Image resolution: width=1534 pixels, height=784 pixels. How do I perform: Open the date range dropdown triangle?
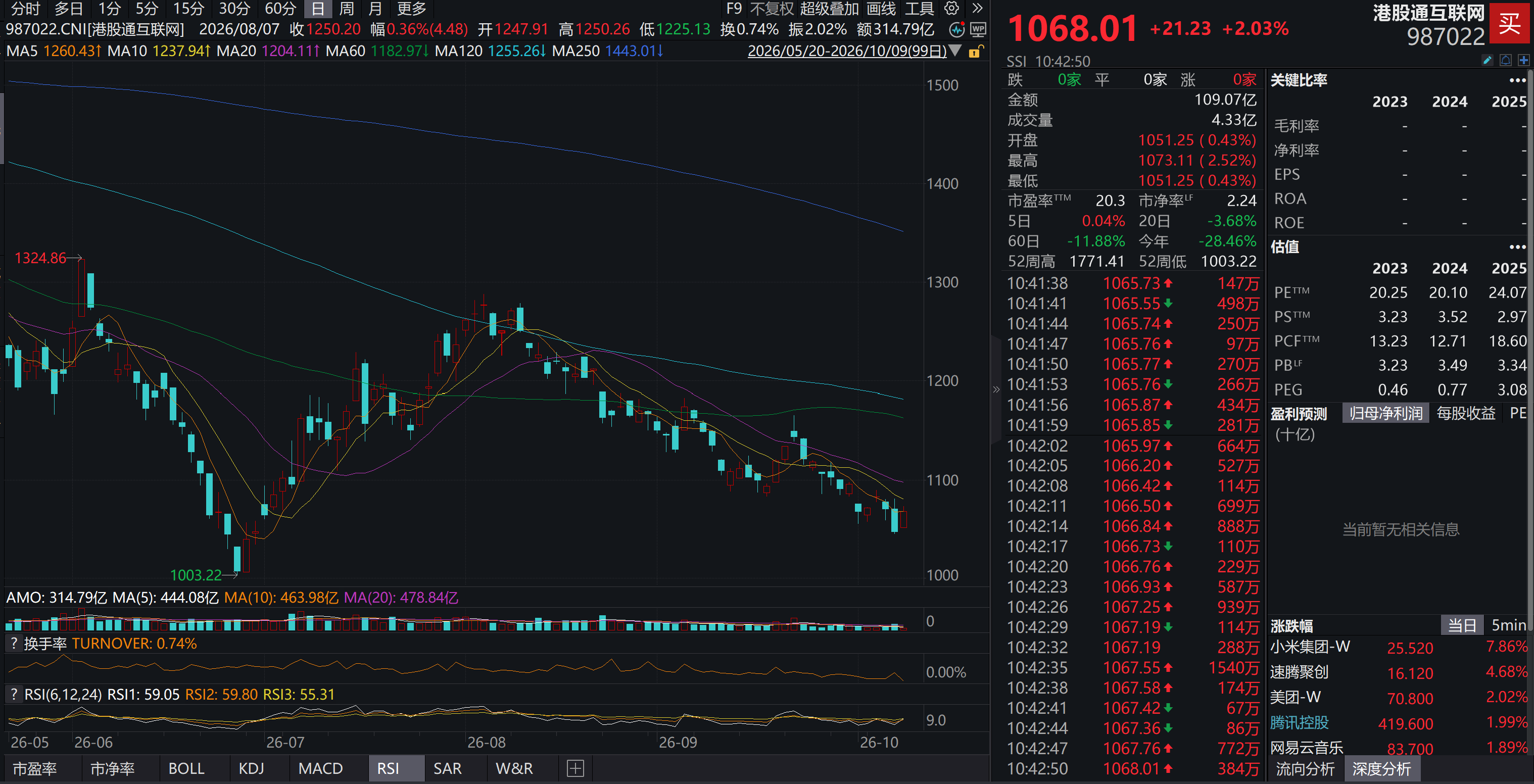pos(955,51)
